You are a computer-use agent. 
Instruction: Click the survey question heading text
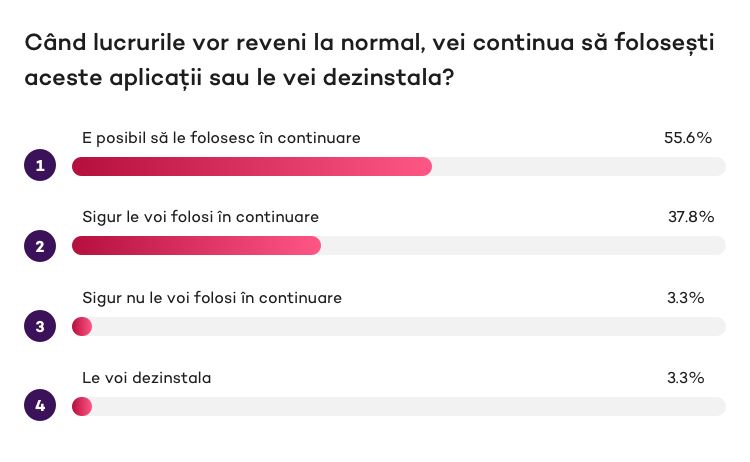click(x=369, y=60)
